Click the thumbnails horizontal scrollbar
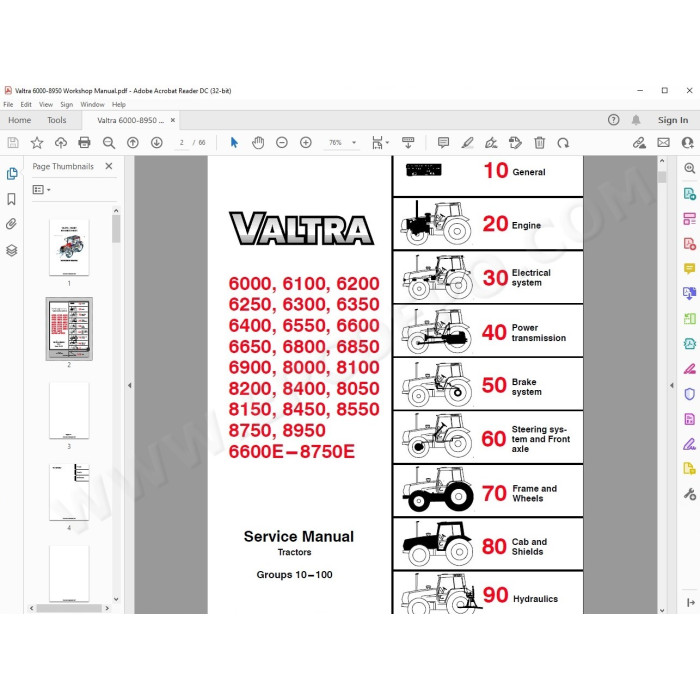Viewport: 700px width, 700px height. click(x=69, y=608)
